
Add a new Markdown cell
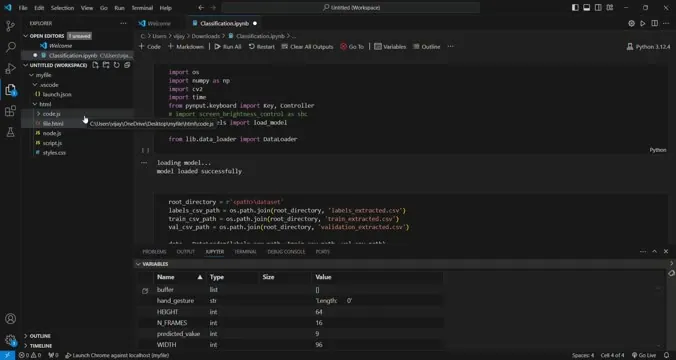click(185, 47)
